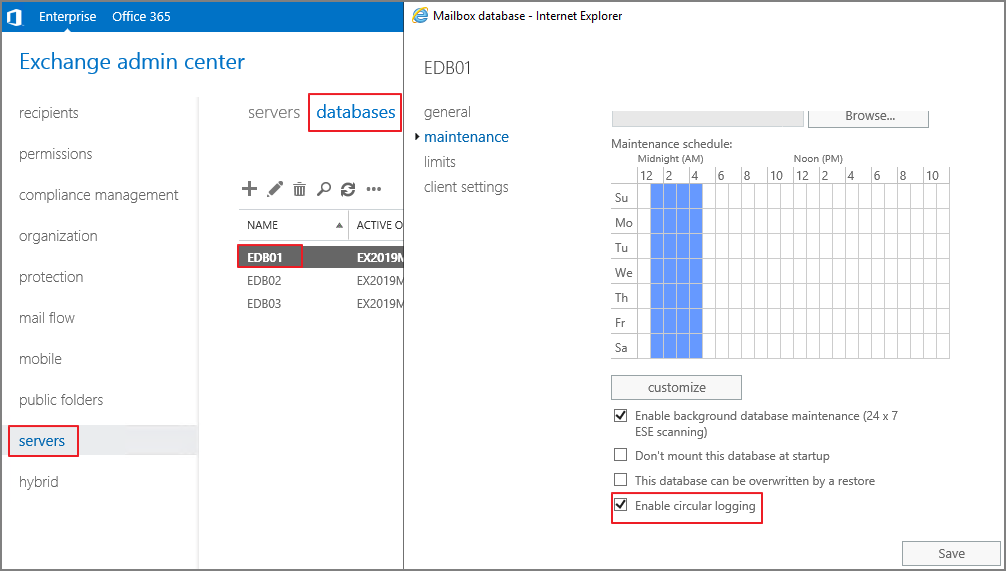Open the client settings section
Image resolution: width=1006 pixels, height=571 pixels.
point(466,187)
